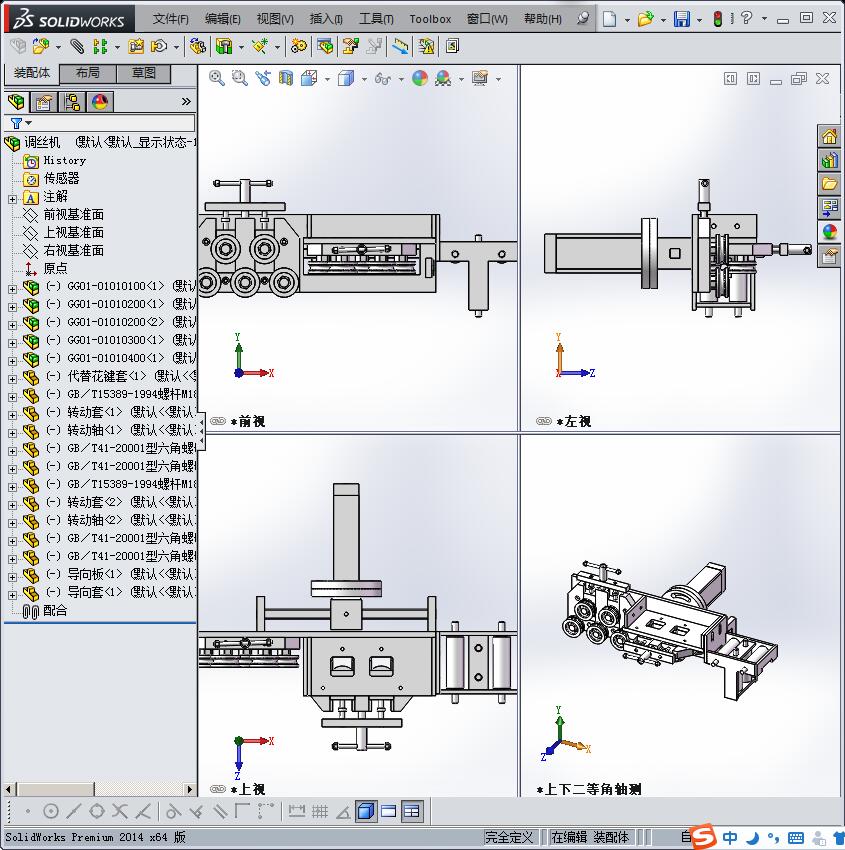Image resolution: width=845 pixels, height=850 pixels.
Task: Click Zoom to Fit magnifier
Action: tap(217, 79)
